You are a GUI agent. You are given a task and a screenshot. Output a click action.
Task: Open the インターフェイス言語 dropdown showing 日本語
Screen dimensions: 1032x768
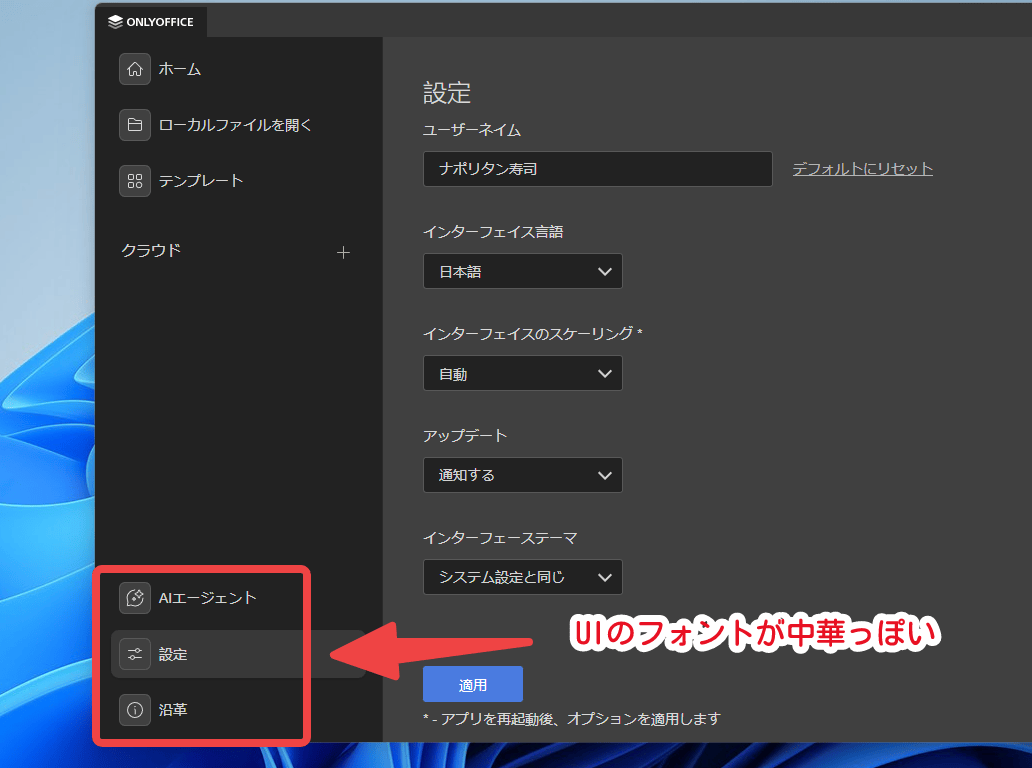[x=523, y=271]
